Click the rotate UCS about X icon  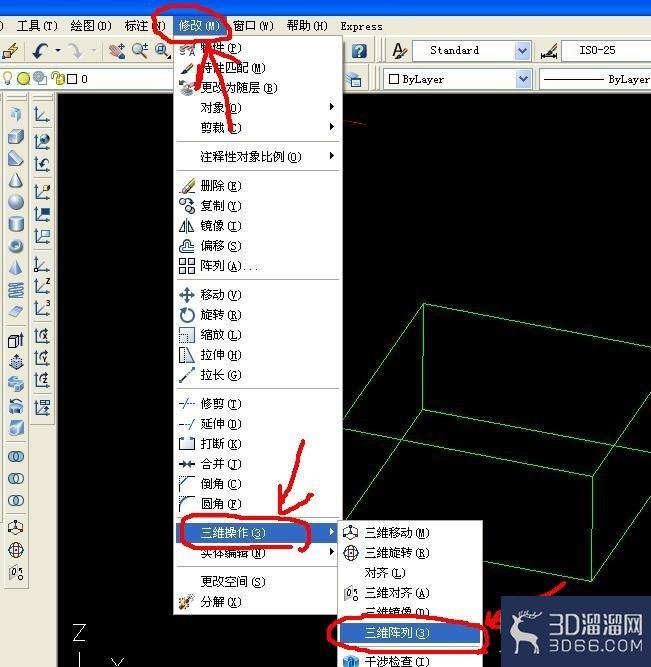coord(42,336)
